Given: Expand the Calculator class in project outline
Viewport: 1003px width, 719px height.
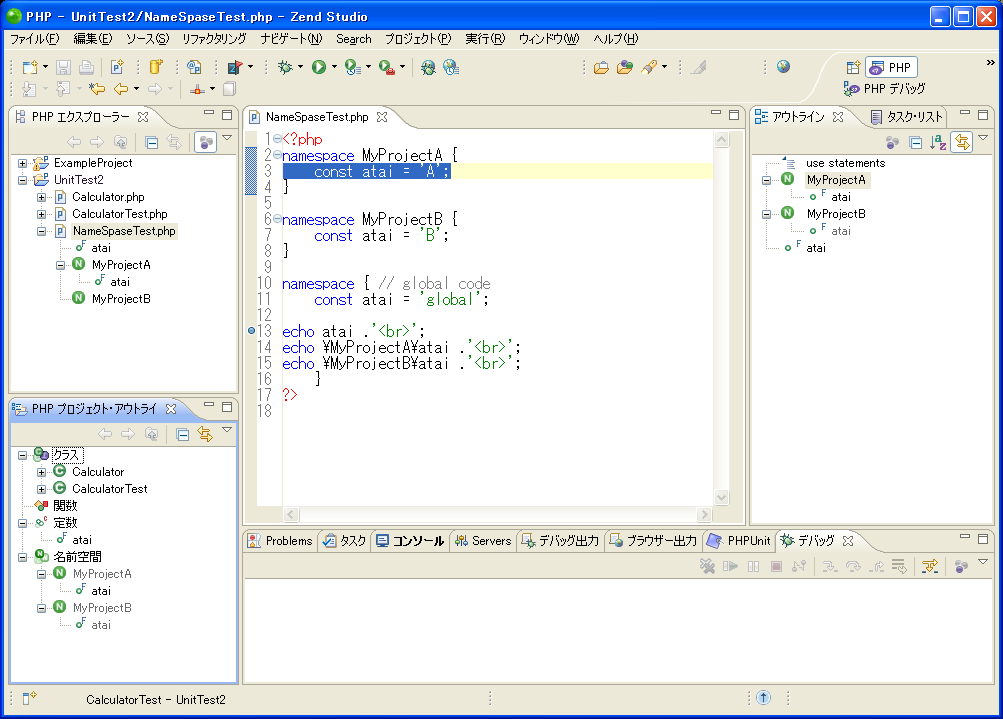Looking at the screenshot, I should point(42,472).
